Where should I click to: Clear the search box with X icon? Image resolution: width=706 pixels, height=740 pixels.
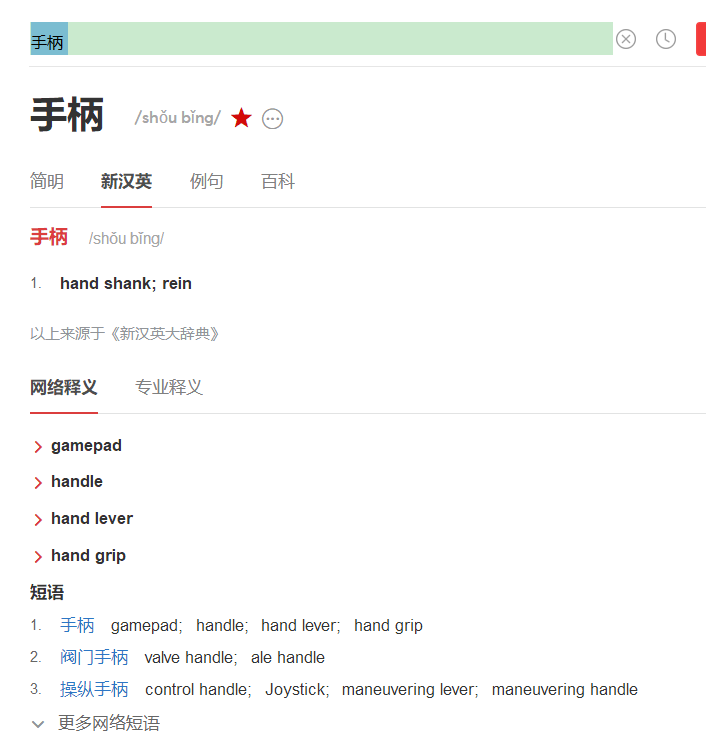coord(626,39)
